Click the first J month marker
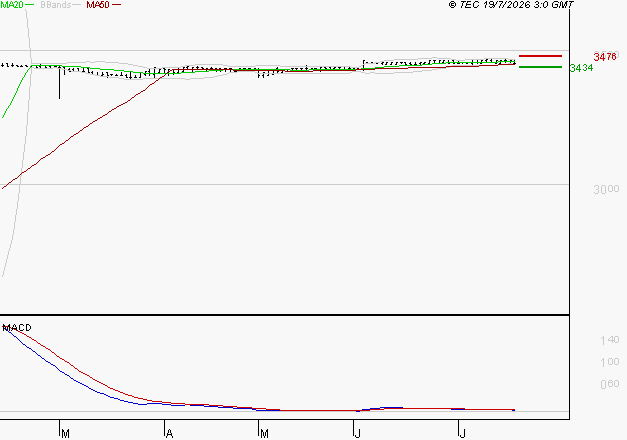Viewport: 627px width, 440px height. coord(358,434)
